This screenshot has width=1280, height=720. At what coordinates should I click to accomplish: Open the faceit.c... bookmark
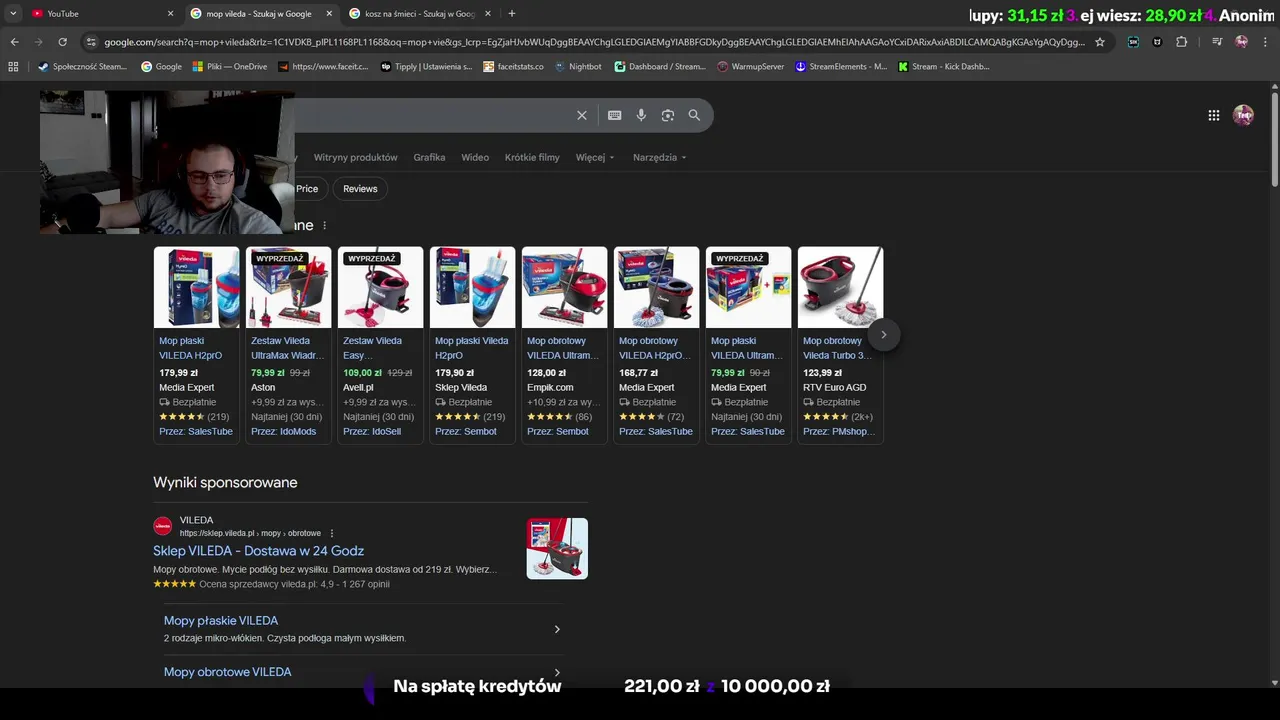(324, 66)
